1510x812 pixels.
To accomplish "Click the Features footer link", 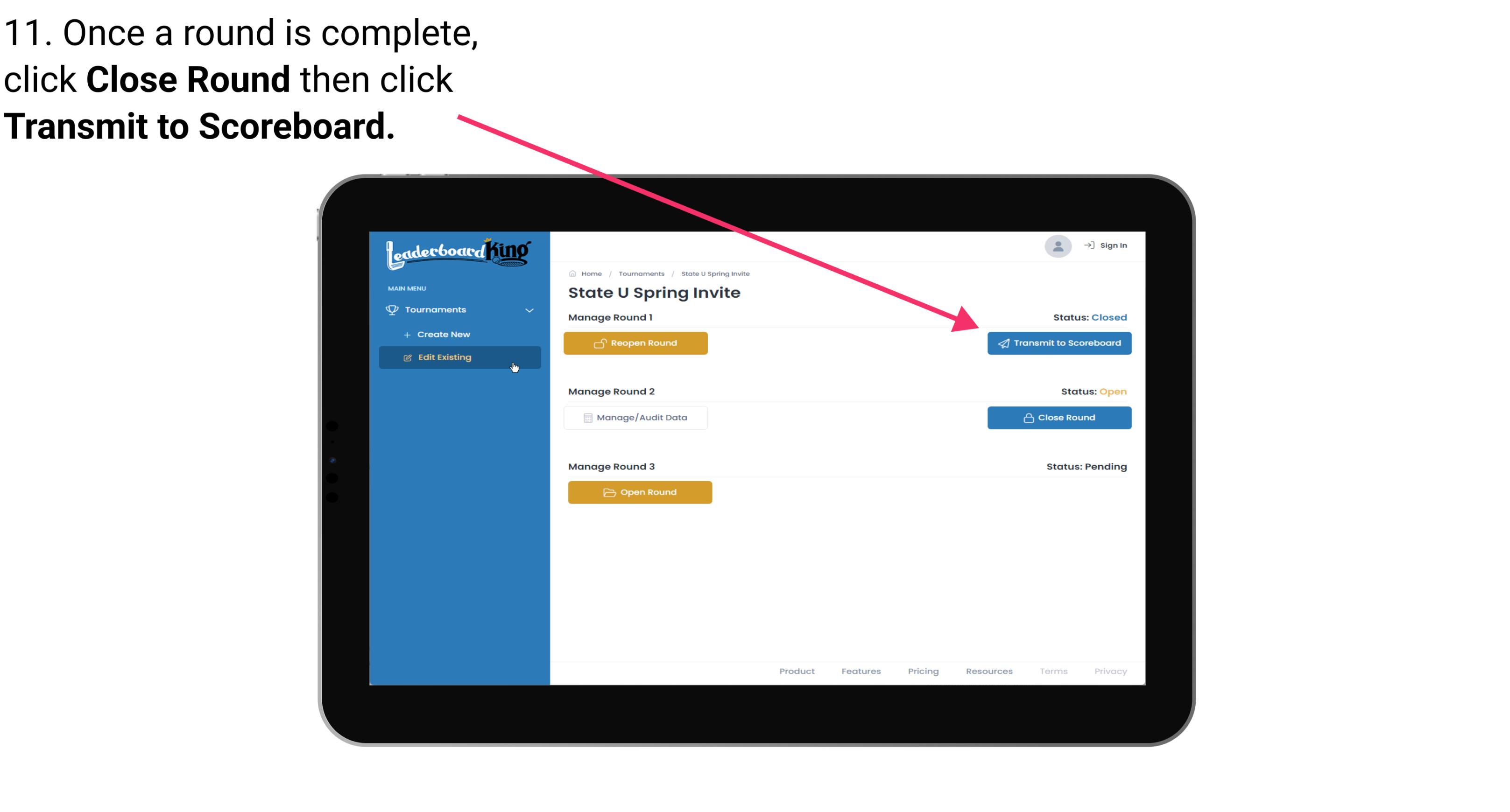I will click(x=861, y=670).
